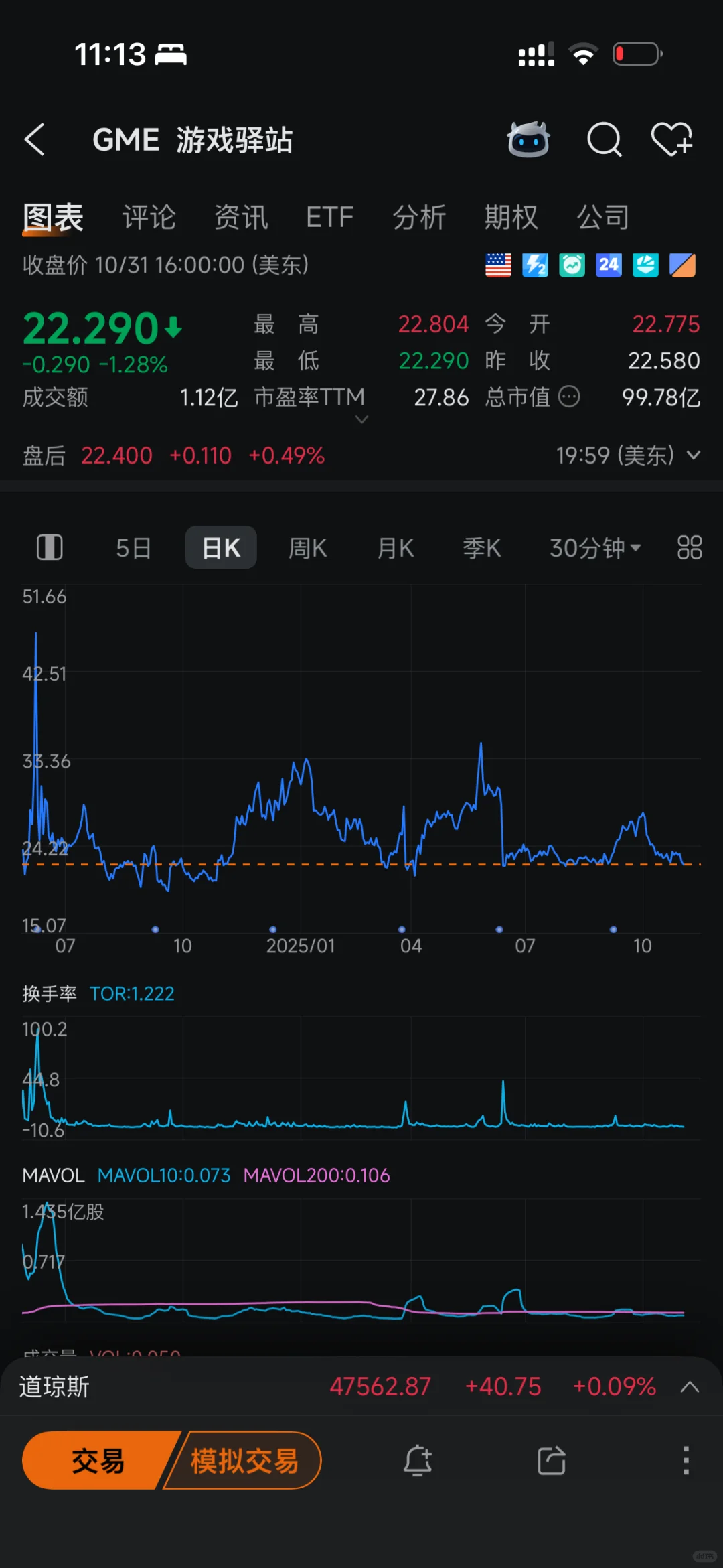Set a price alert bell icon
Viewport: 723px width, 1568px height.
(418, 1460)
